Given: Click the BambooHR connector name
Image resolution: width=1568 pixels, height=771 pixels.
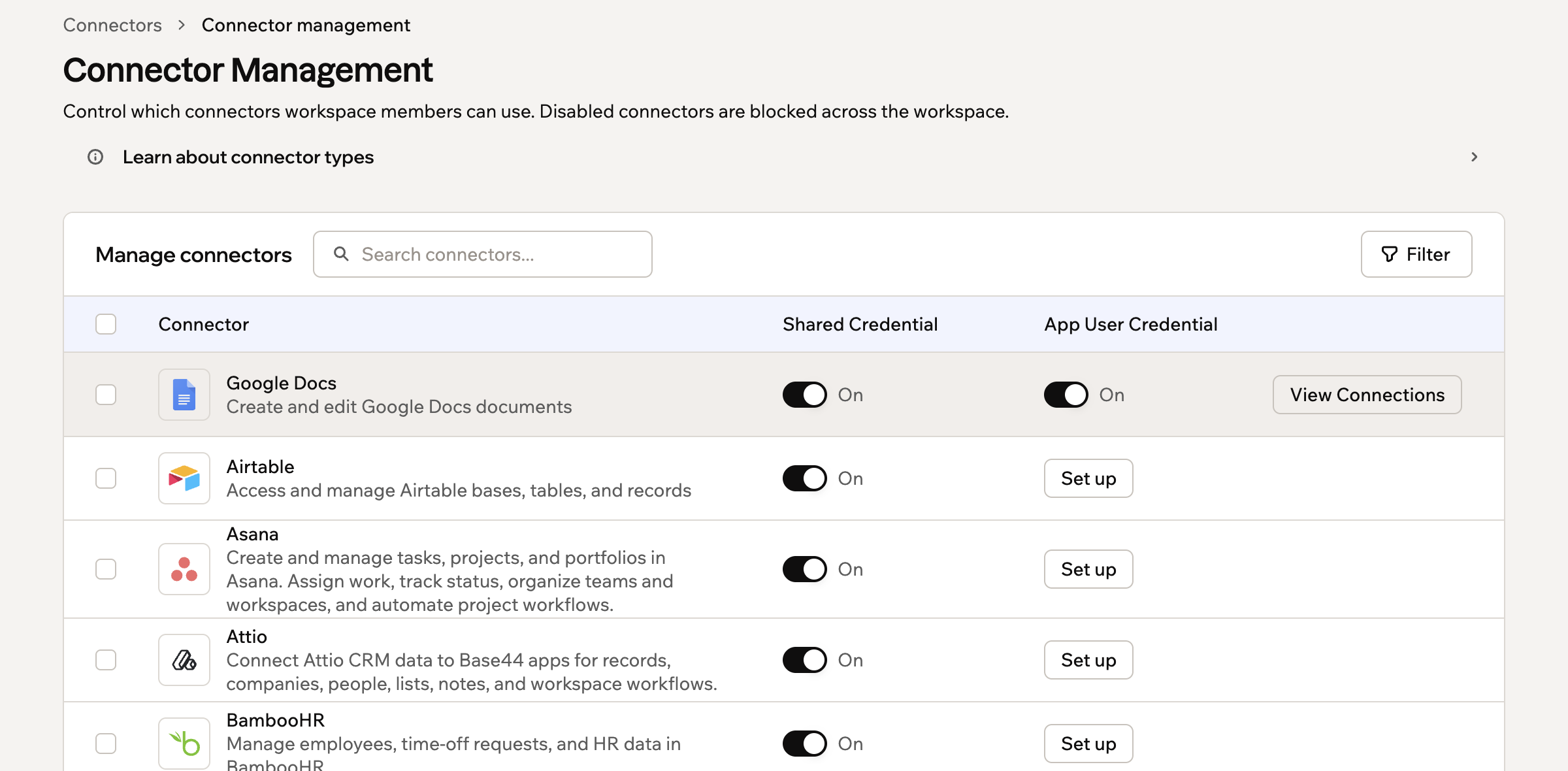Looking at the screenshot, I should point(276,720).
